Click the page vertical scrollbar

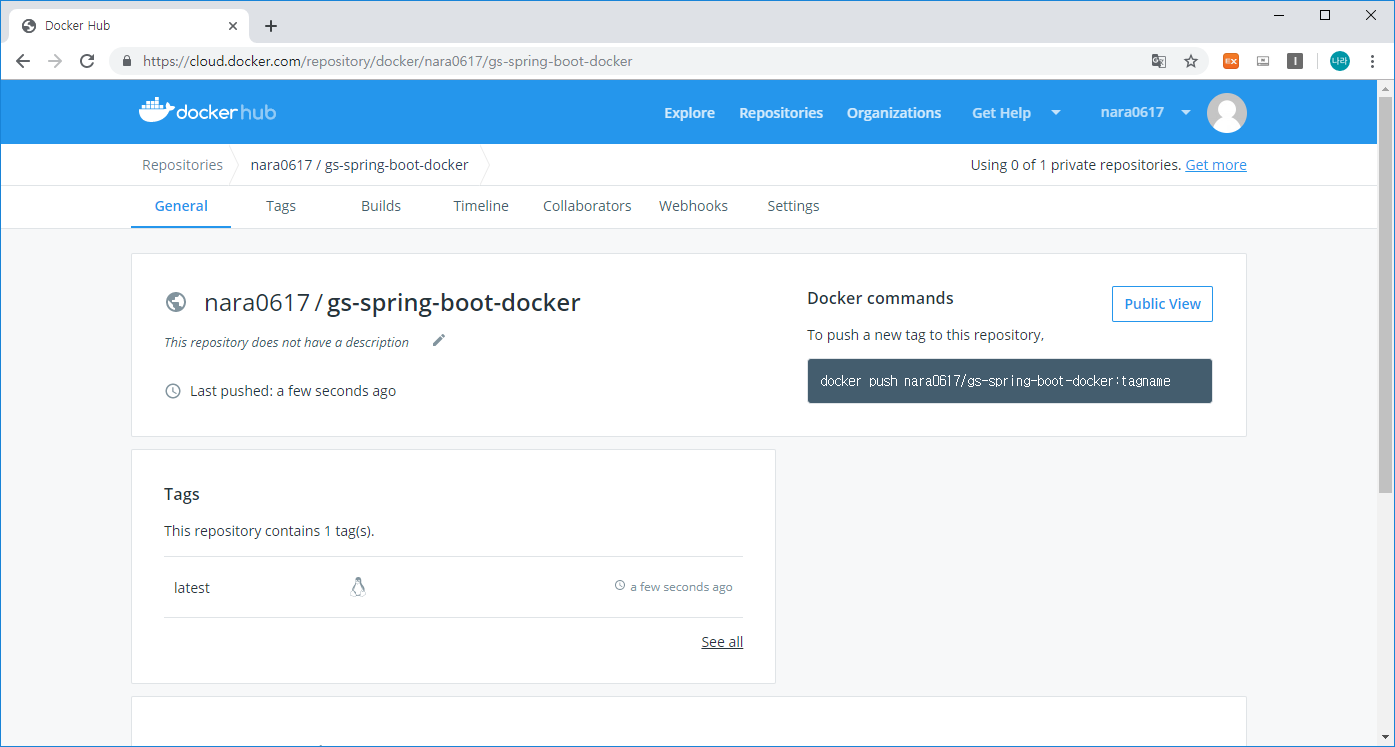(x=1385, y=295)
